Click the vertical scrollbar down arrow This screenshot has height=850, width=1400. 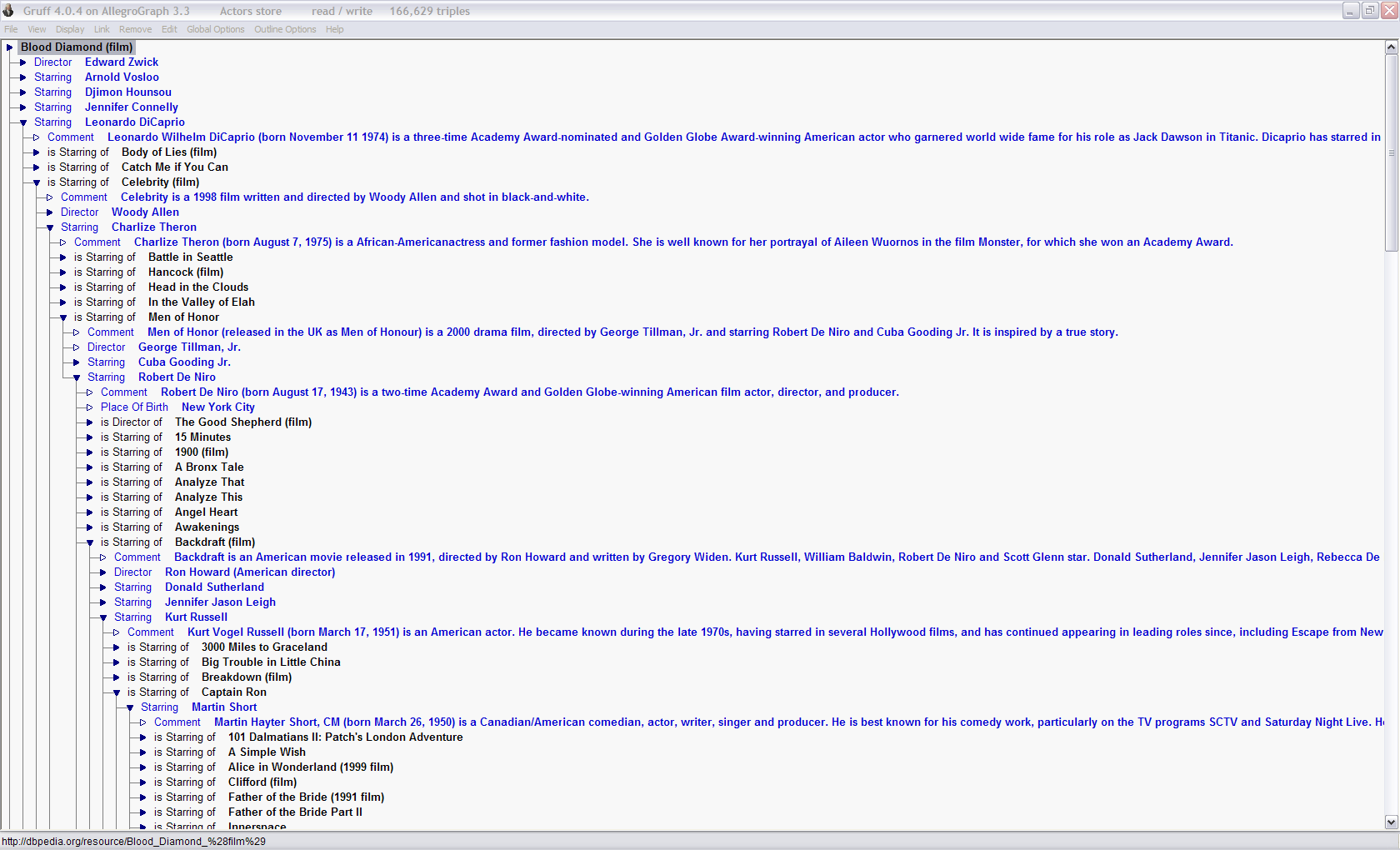[1391, 822]
